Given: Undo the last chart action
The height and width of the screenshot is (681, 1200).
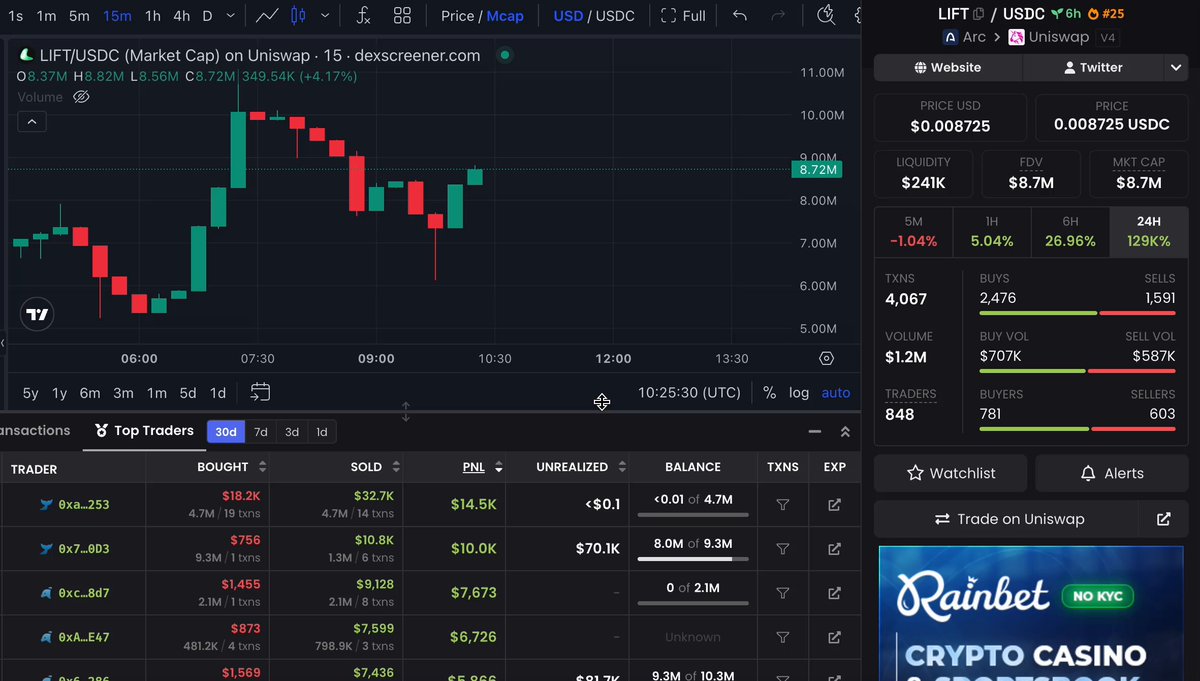Looking at the screenshot, I should [x=740, y=16].
